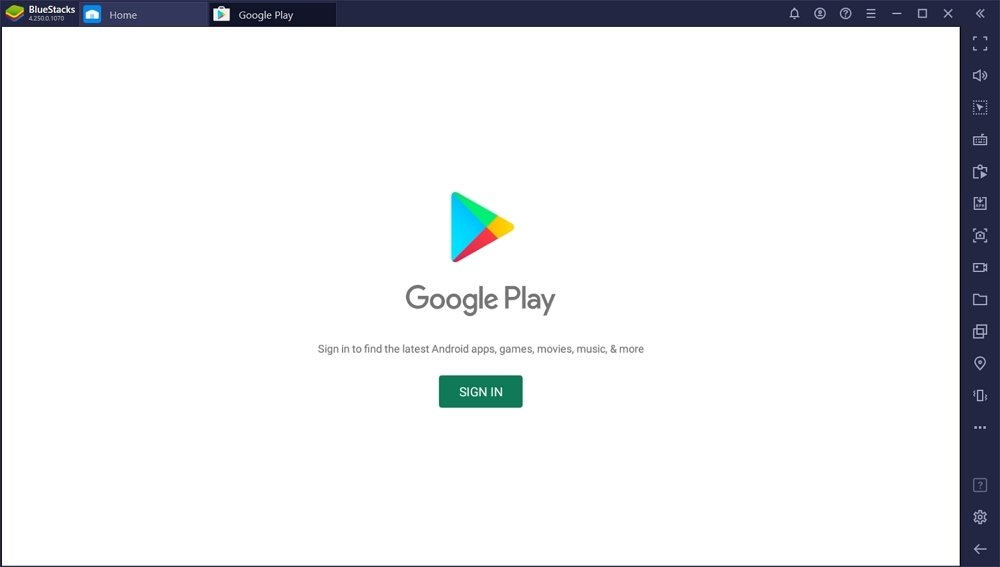Click the 'Google Play' heading text
The height and width of the screenshot is (567, 1000).
click(480, 299)
